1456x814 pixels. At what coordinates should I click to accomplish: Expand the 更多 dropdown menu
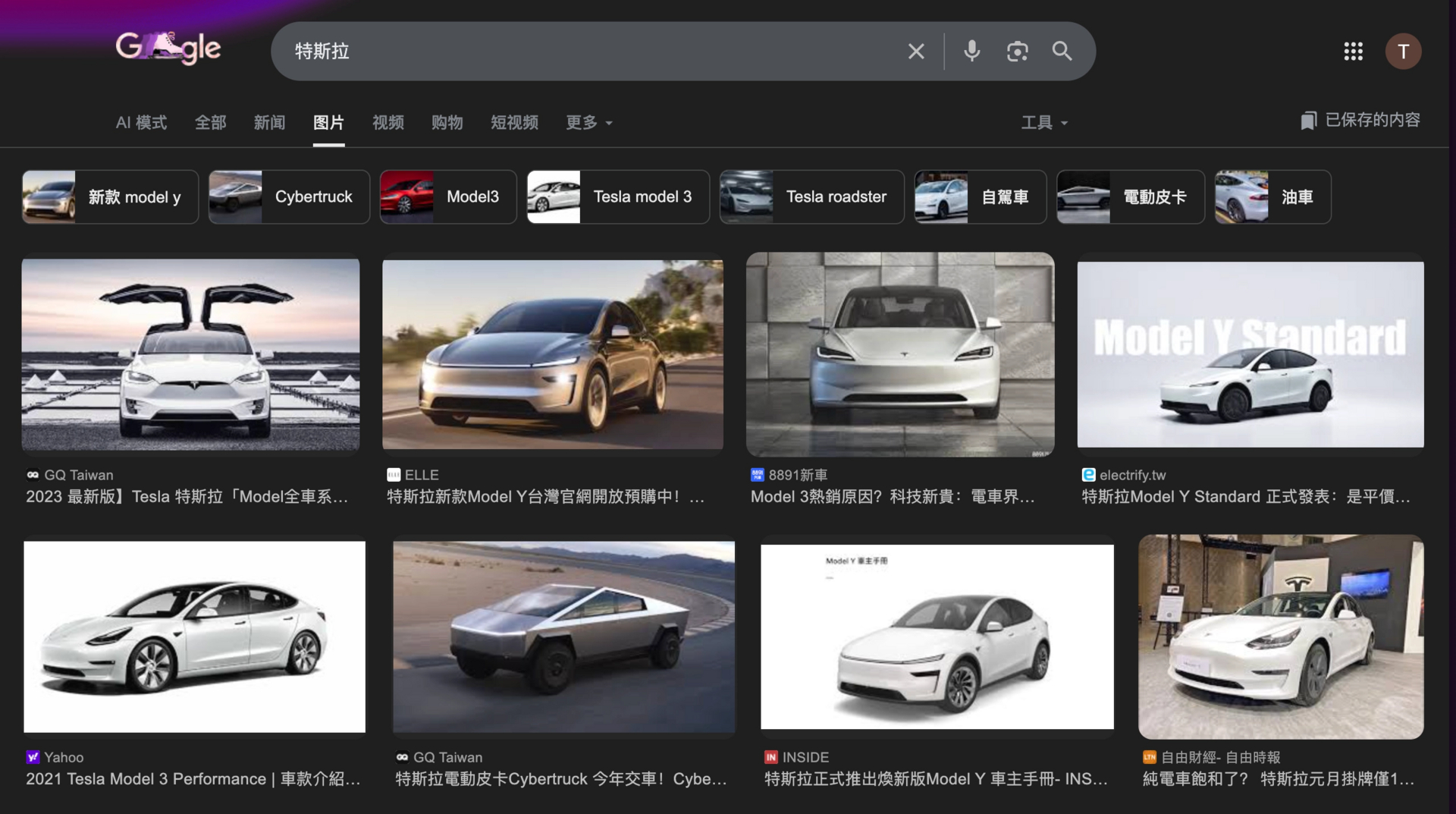pos(588,123)
